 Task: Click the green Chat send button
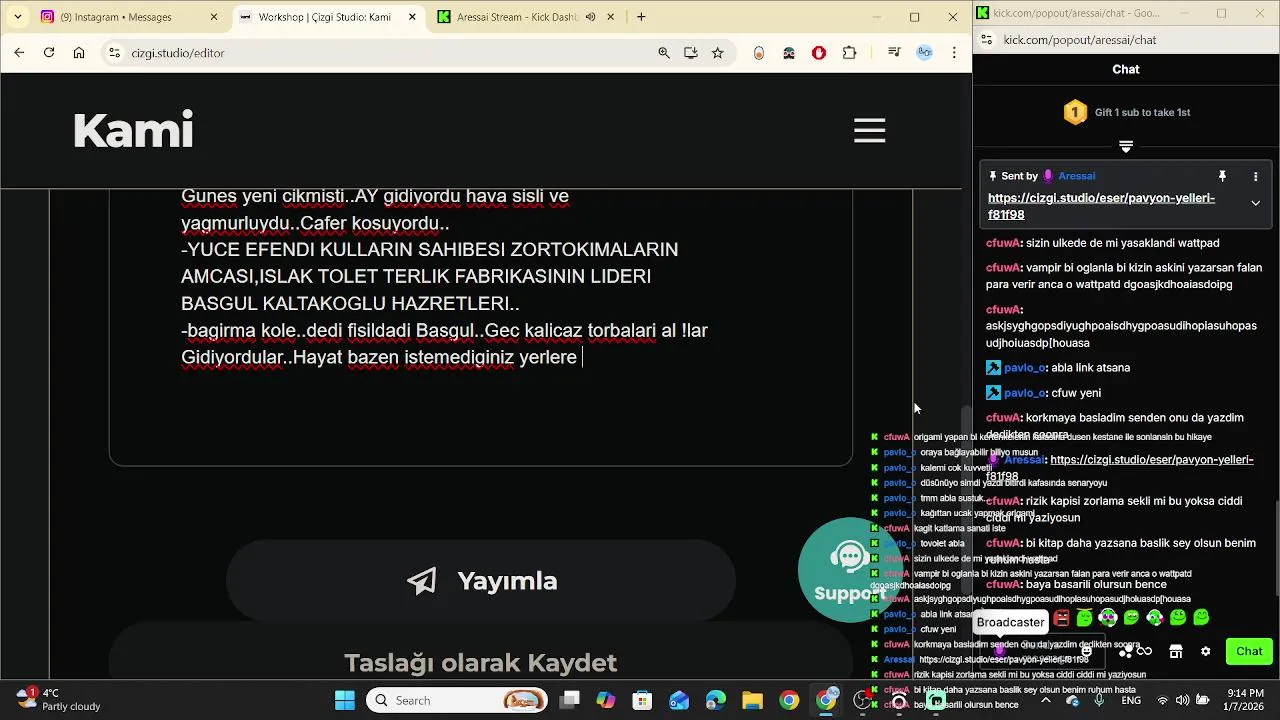[1249, 651]
